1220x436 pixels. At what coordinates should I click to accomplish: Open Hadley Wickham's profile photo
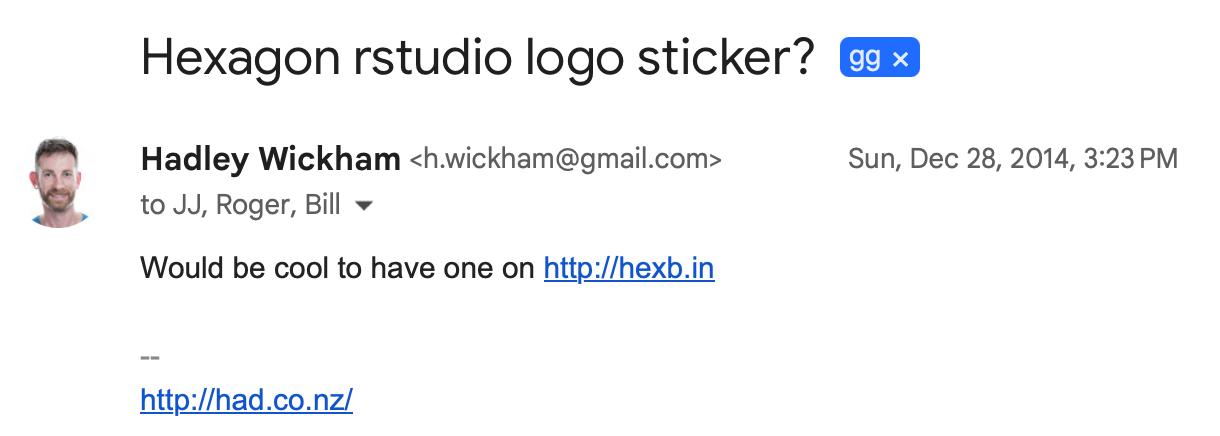(x=61, y=182)
